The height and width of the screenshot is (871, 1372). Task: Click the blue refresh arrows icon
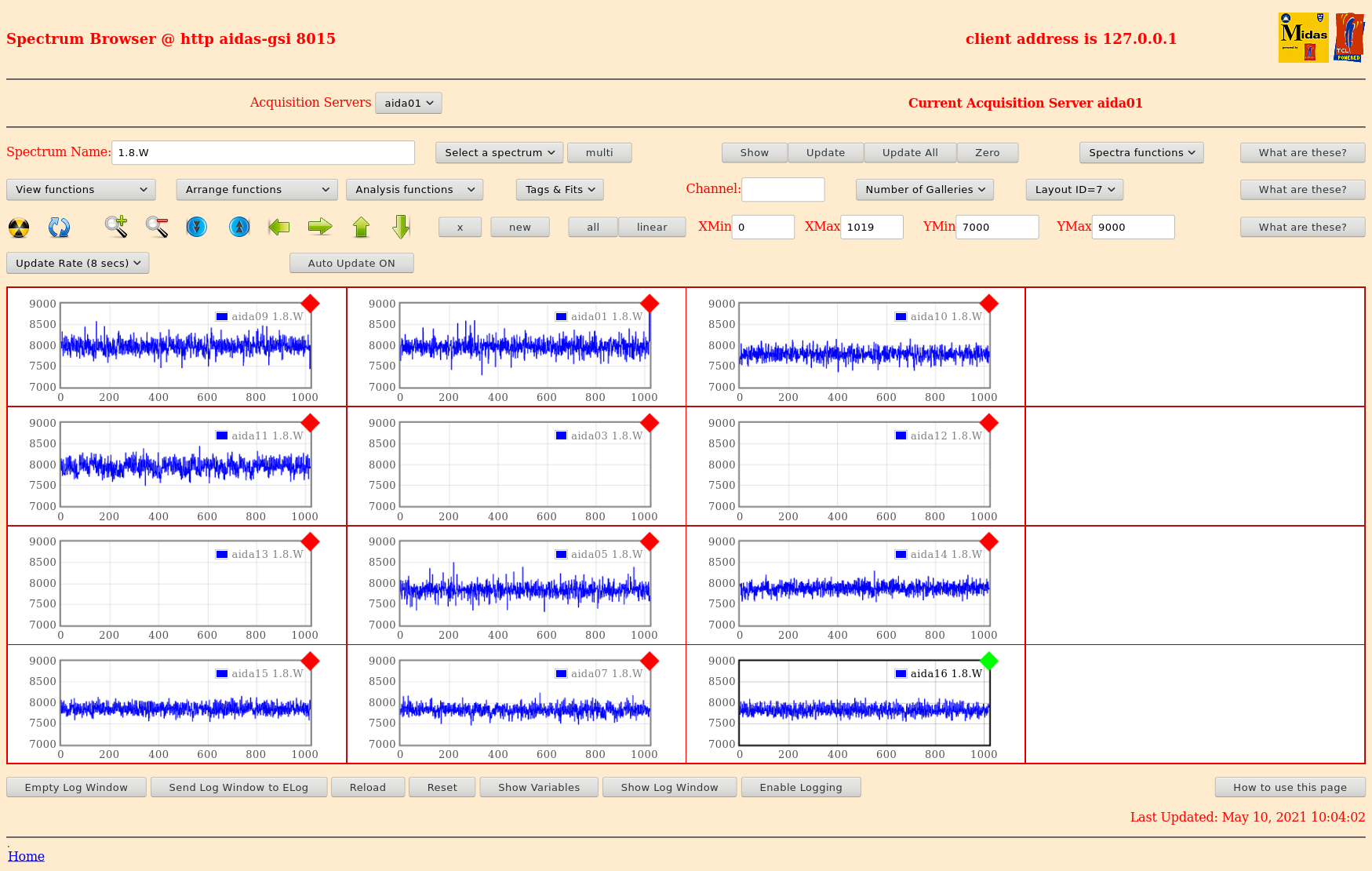(59, 228)
